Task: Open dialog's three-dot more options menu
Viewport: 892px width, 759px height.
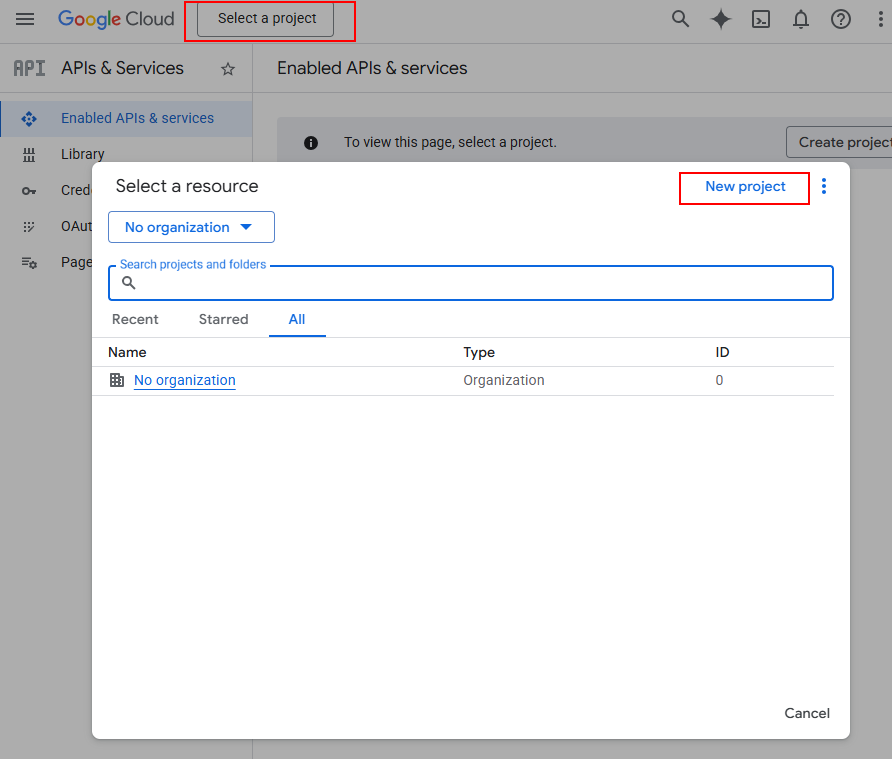Action: tap(824, 186)
